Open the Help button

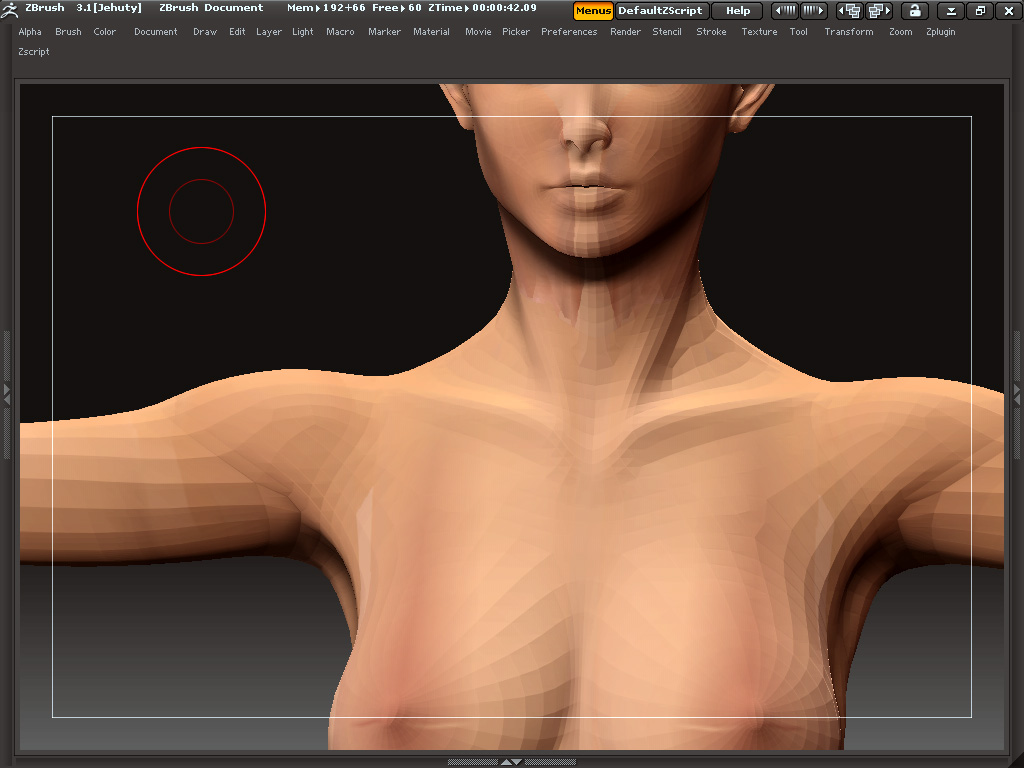click(x=737, y=11)
